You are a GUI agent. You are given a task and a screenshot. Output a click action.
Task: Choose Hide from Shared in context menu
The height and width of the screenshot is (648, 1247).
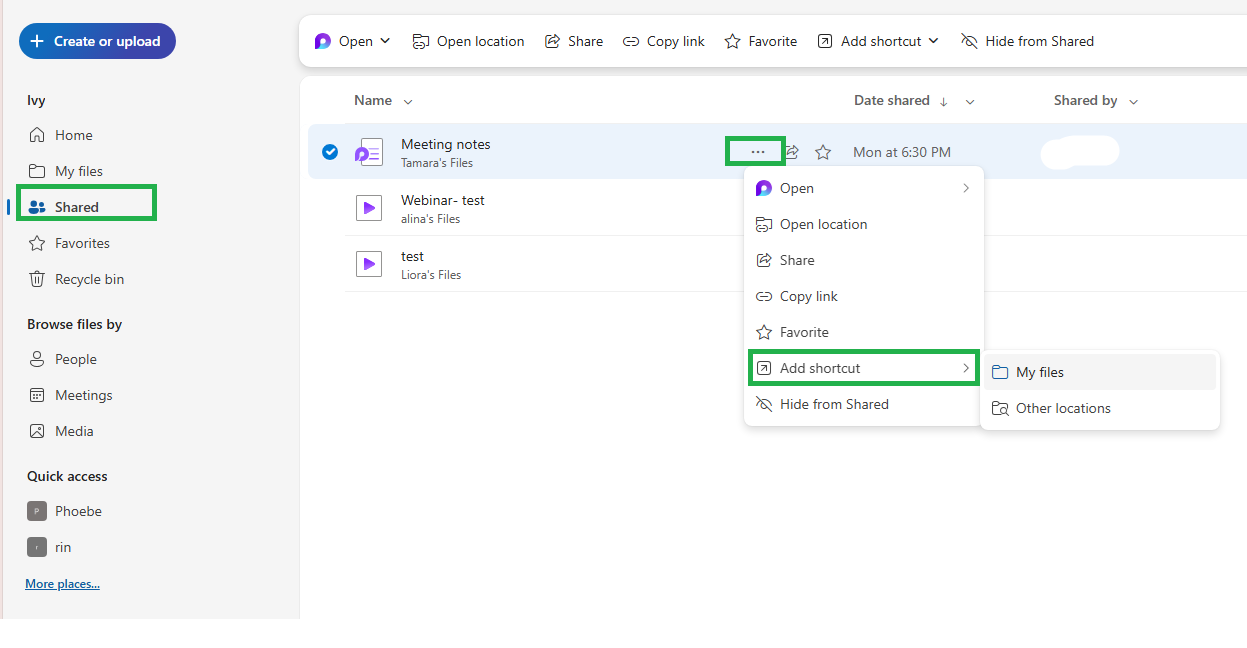863,404
